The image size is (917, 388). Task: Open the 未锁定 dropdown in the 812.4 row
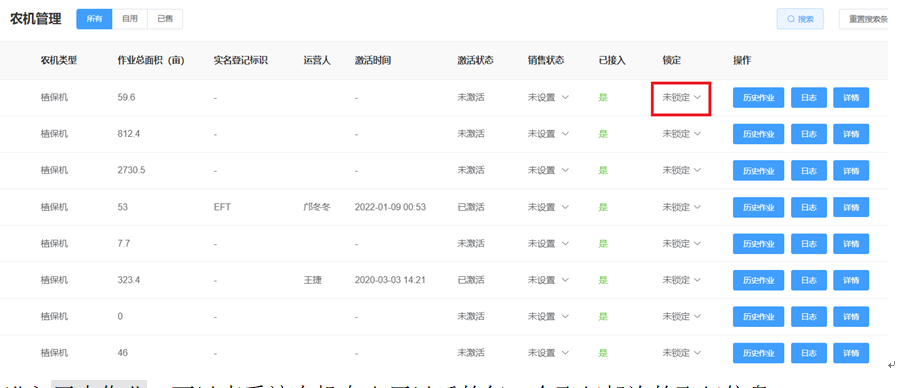681,134
